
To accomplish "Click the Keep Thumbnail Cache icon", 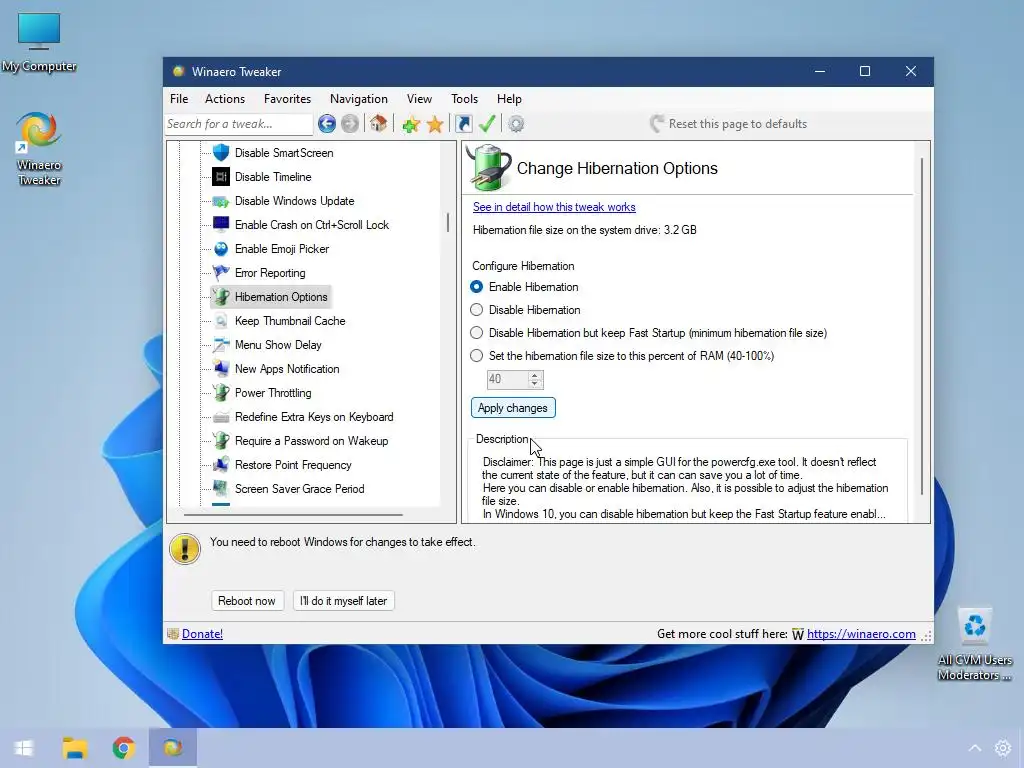I will [221, 321].
